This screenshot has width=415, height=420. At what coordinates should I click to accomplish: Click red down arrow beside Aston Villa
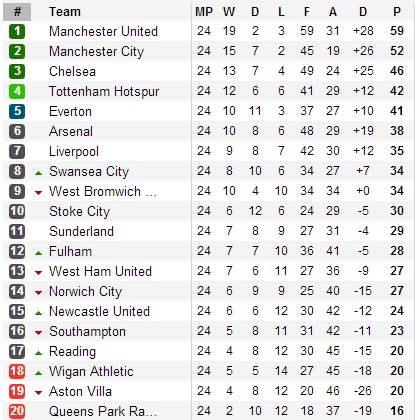tap(39, 393)
